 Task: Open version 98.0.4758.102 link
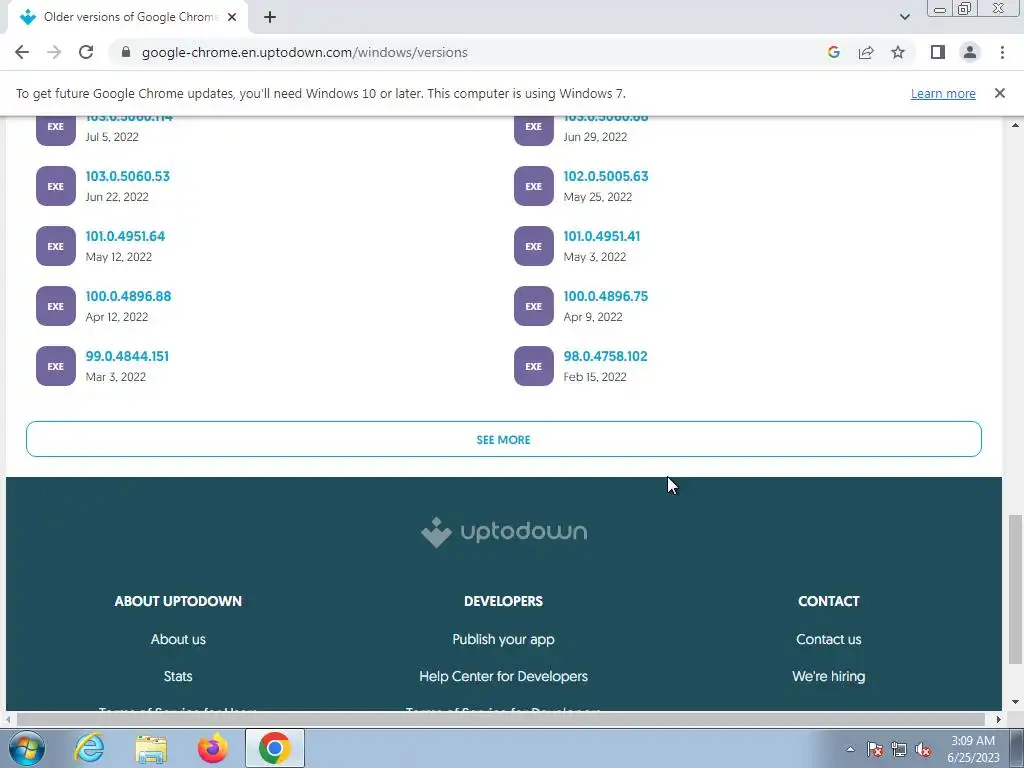pyautogui.click(x=605, y=357)
